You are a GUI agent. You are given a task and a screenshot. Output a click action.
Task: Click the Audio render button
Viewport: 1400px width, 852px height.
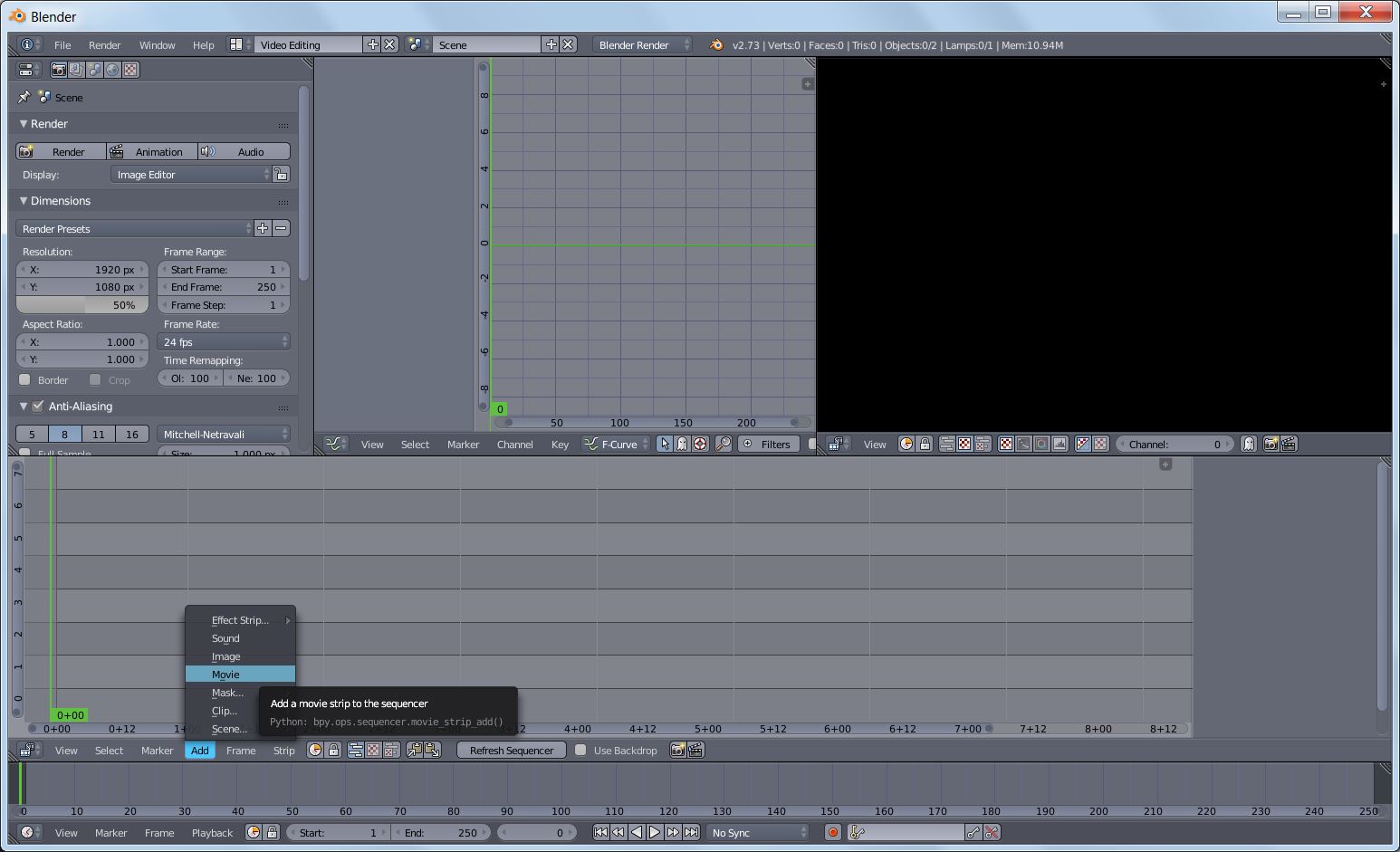click(245, 151)
